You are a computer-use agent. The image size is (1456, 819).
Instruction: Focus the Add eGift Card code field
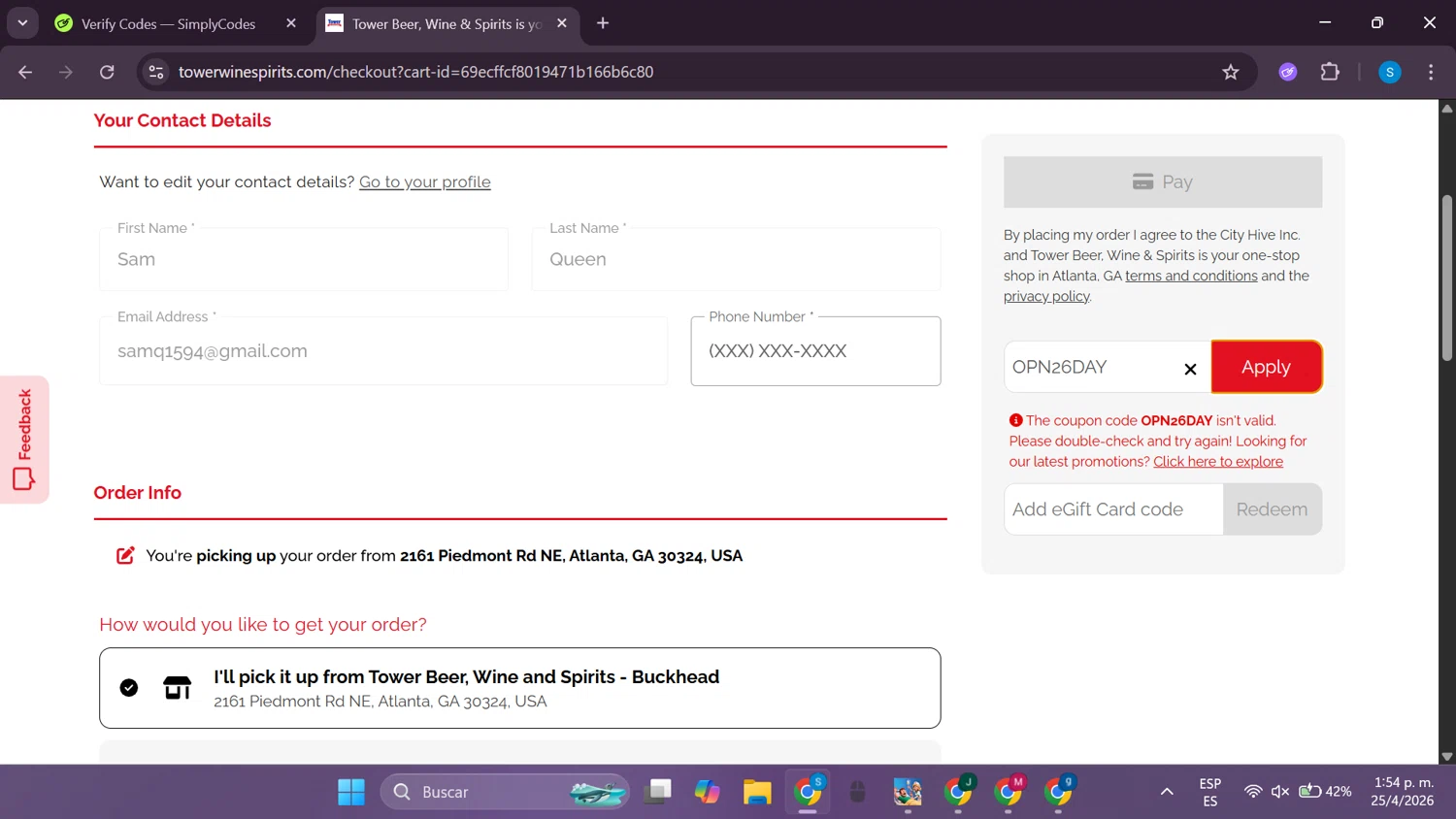pyautogui.click(x=1113, y=509)
